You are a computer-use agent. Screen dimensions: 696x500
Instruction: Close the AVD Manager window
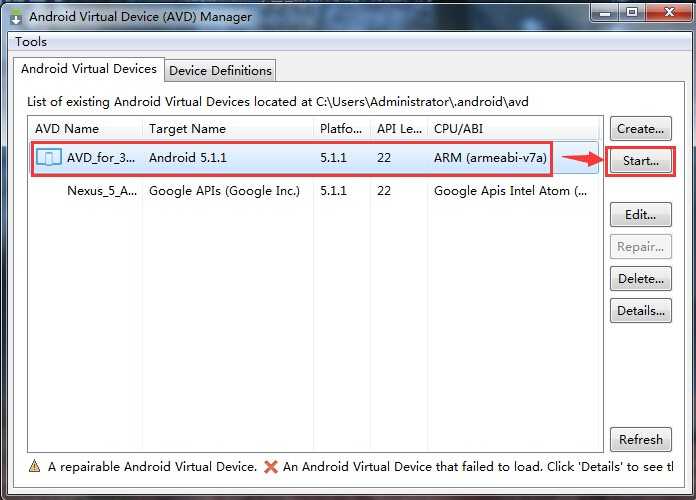click(x=669, y=12)
